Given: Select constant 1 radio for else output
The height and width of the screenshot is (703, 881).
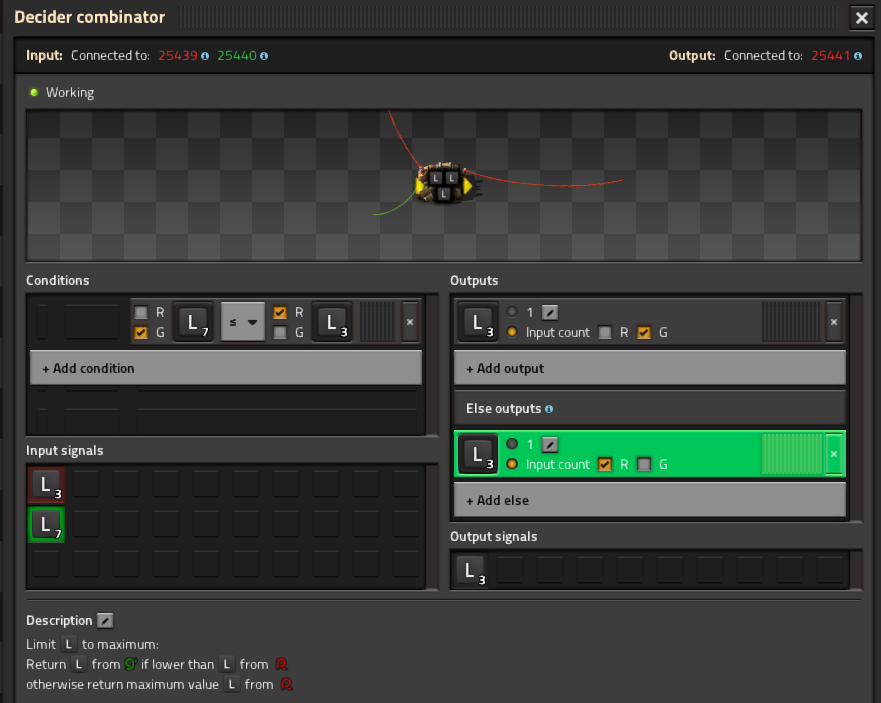Looking at the screenshot, I should pos(512,444).
